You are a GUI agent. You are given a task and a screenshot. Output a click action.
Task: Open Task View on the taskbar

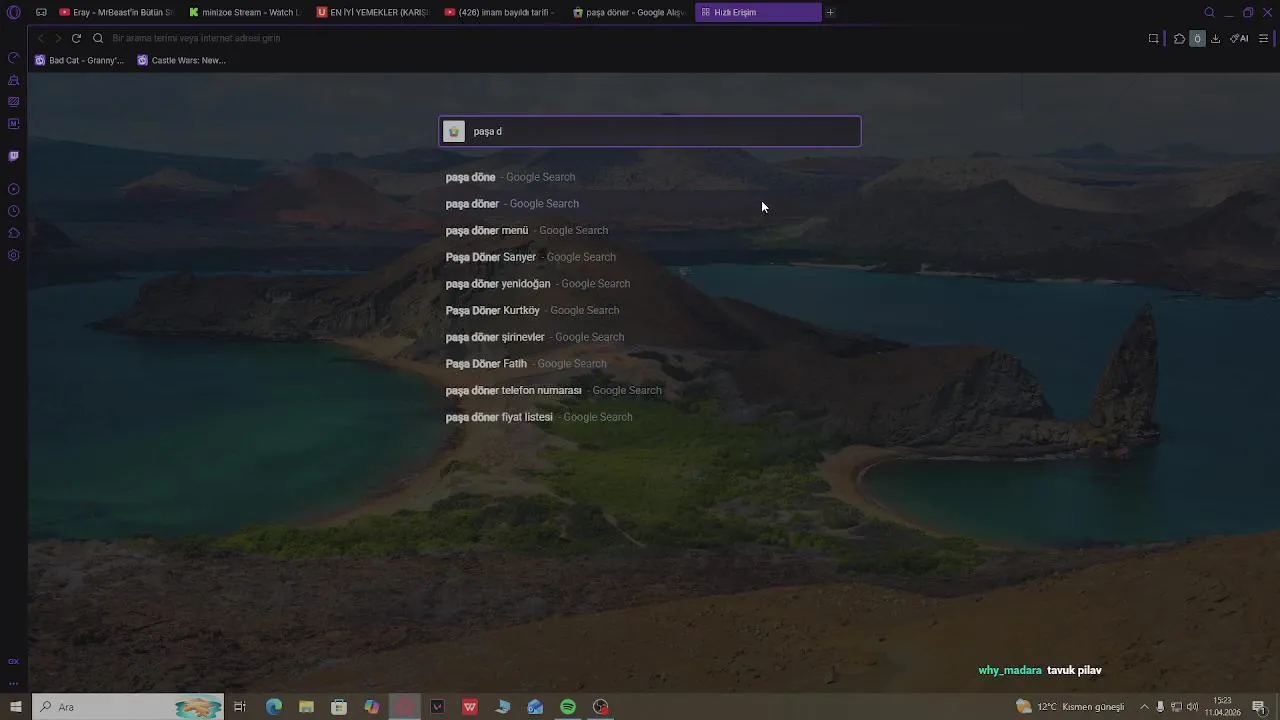click(x=240, y=707)
